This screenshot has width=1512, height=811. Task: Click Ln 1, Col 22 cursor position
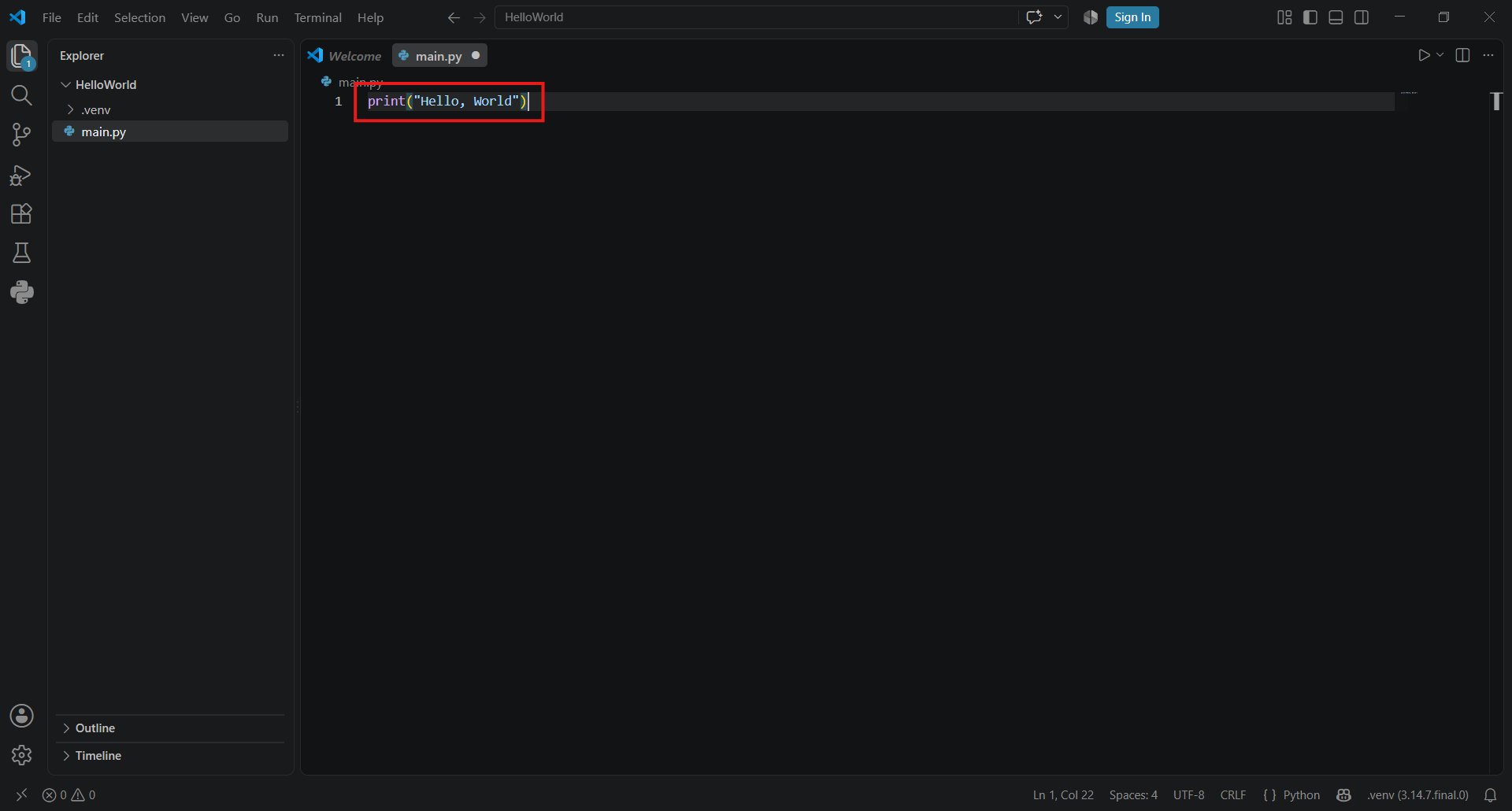[x=1063, y=795]
